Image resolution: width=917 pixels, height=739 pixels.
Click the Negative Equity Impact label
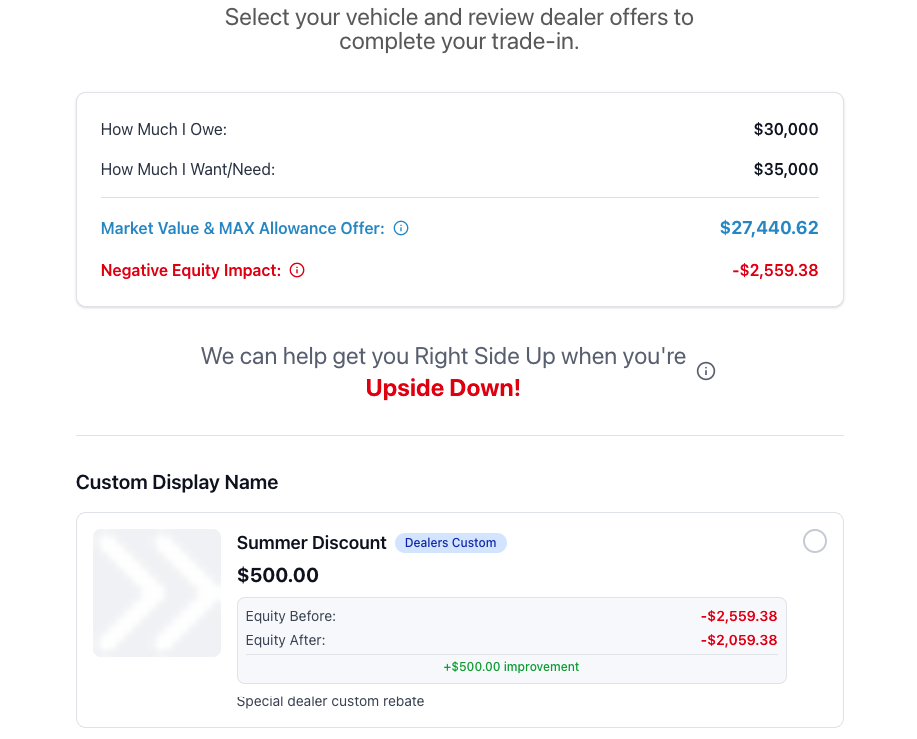click(190, 270)
